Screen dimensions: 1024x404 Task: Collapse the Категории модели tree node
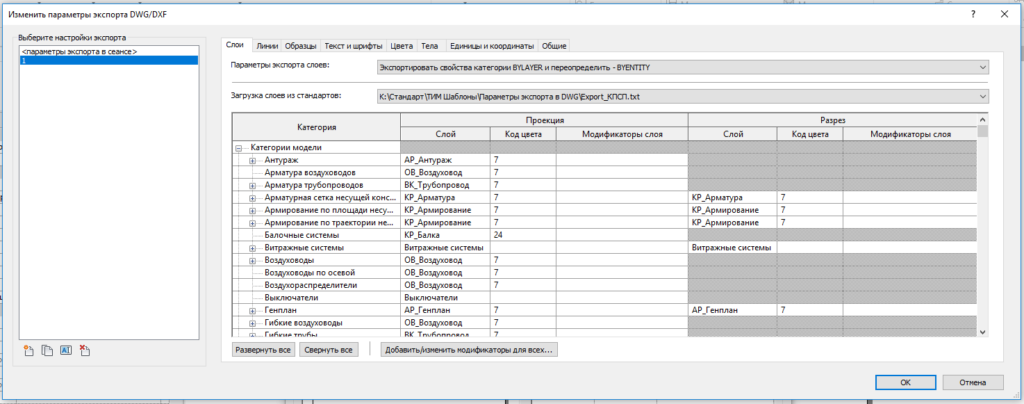tap(240, 147)
